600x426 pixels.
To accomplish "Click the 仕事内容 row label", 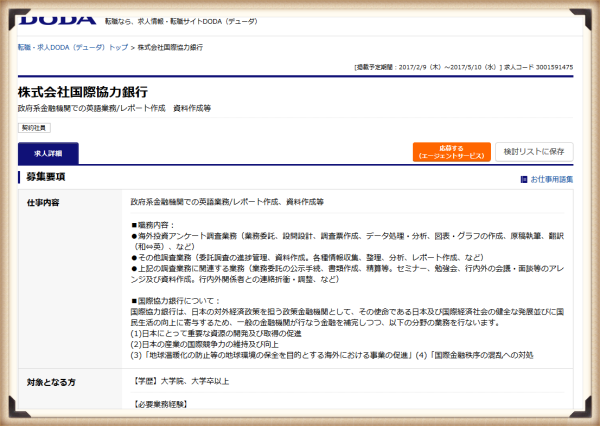I will coord(43,203).
